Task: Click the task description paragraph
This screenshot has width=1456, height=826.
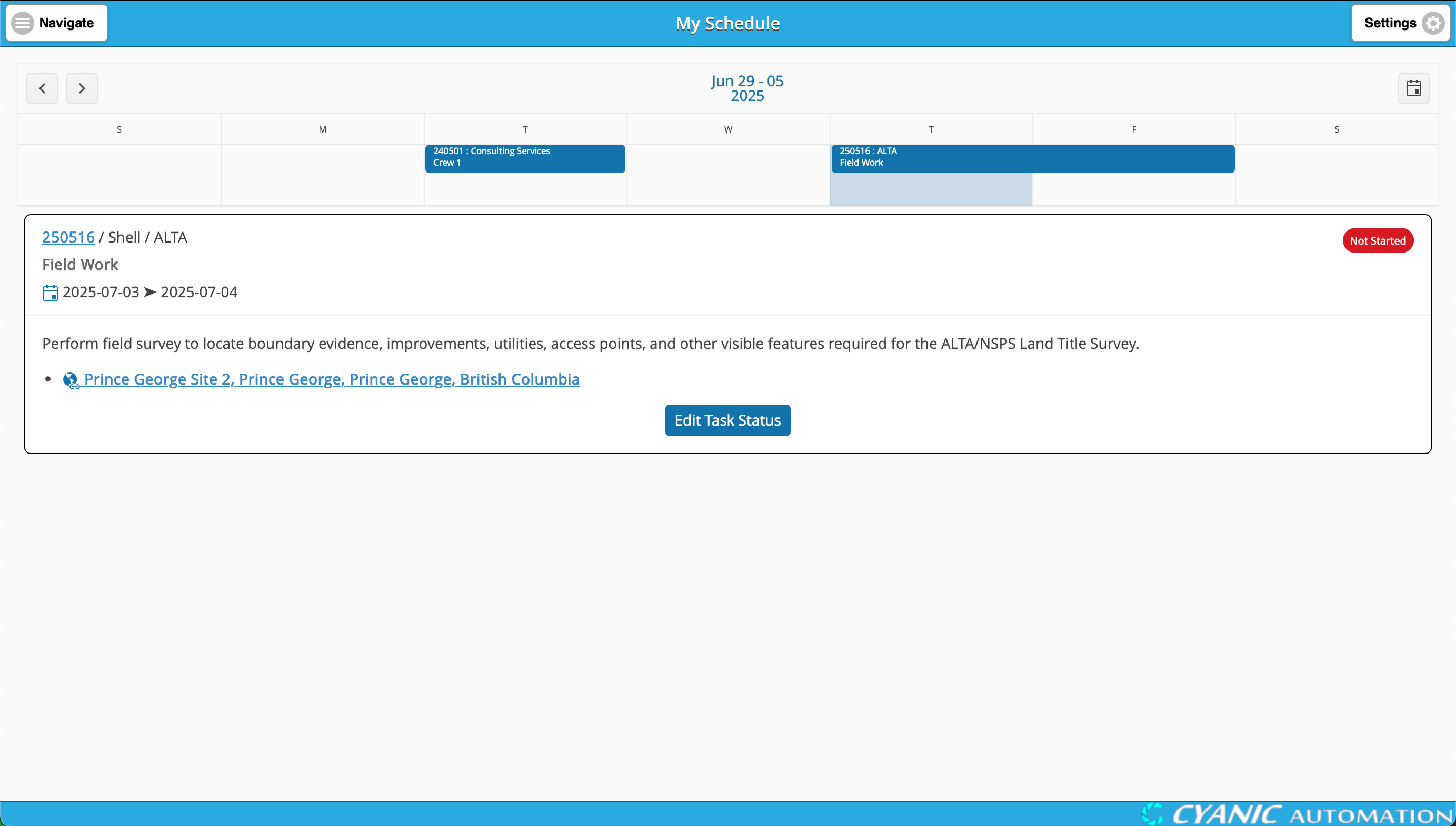Action: coord(591,344)
